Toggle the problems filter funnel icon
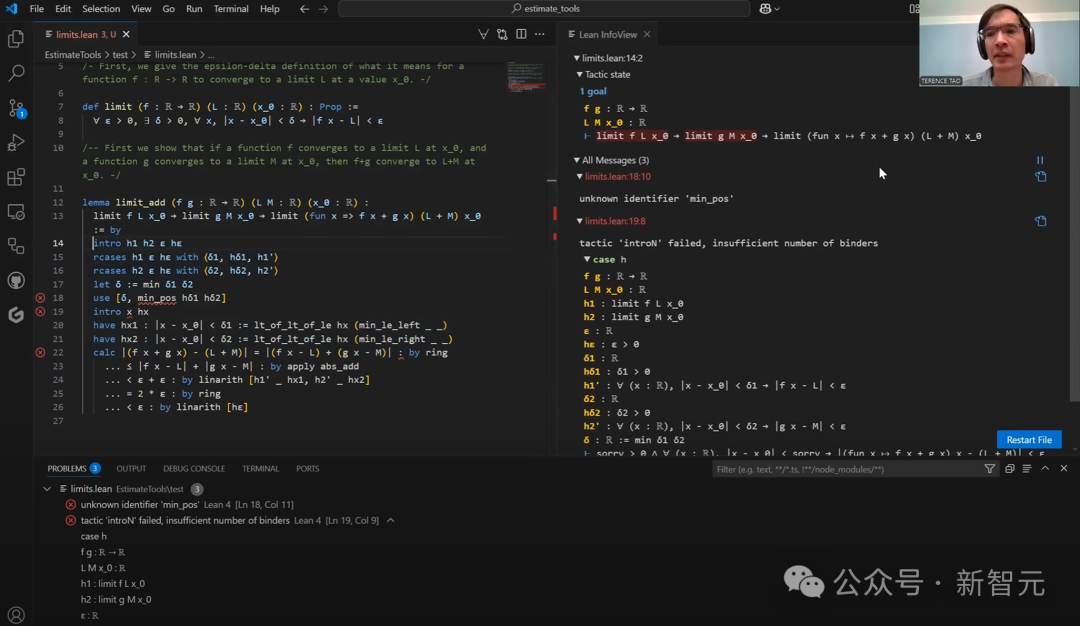 coord(990,469)
